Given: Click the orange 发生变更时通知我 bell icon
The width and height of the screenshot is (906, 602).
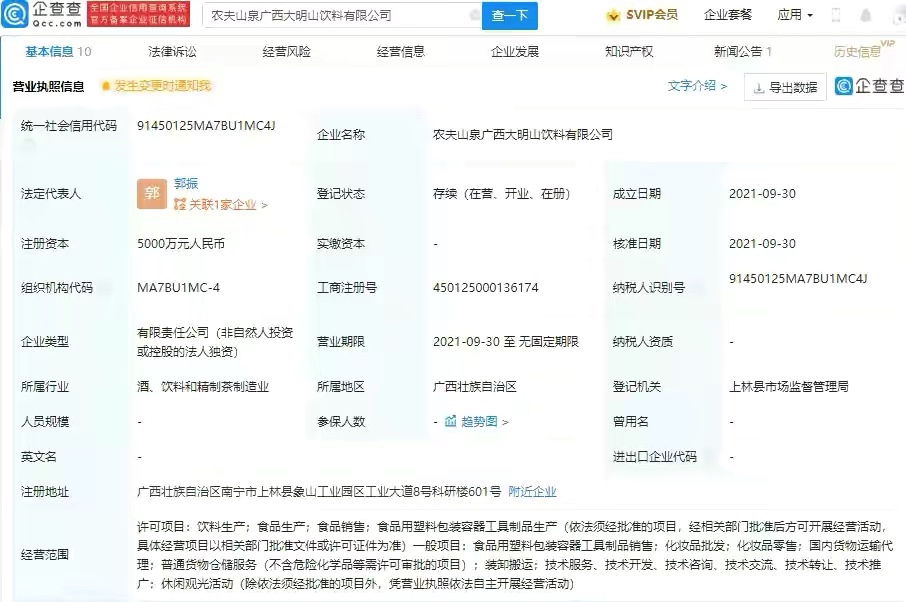Looking at the screenshot, I should click(x=105, y=87).
